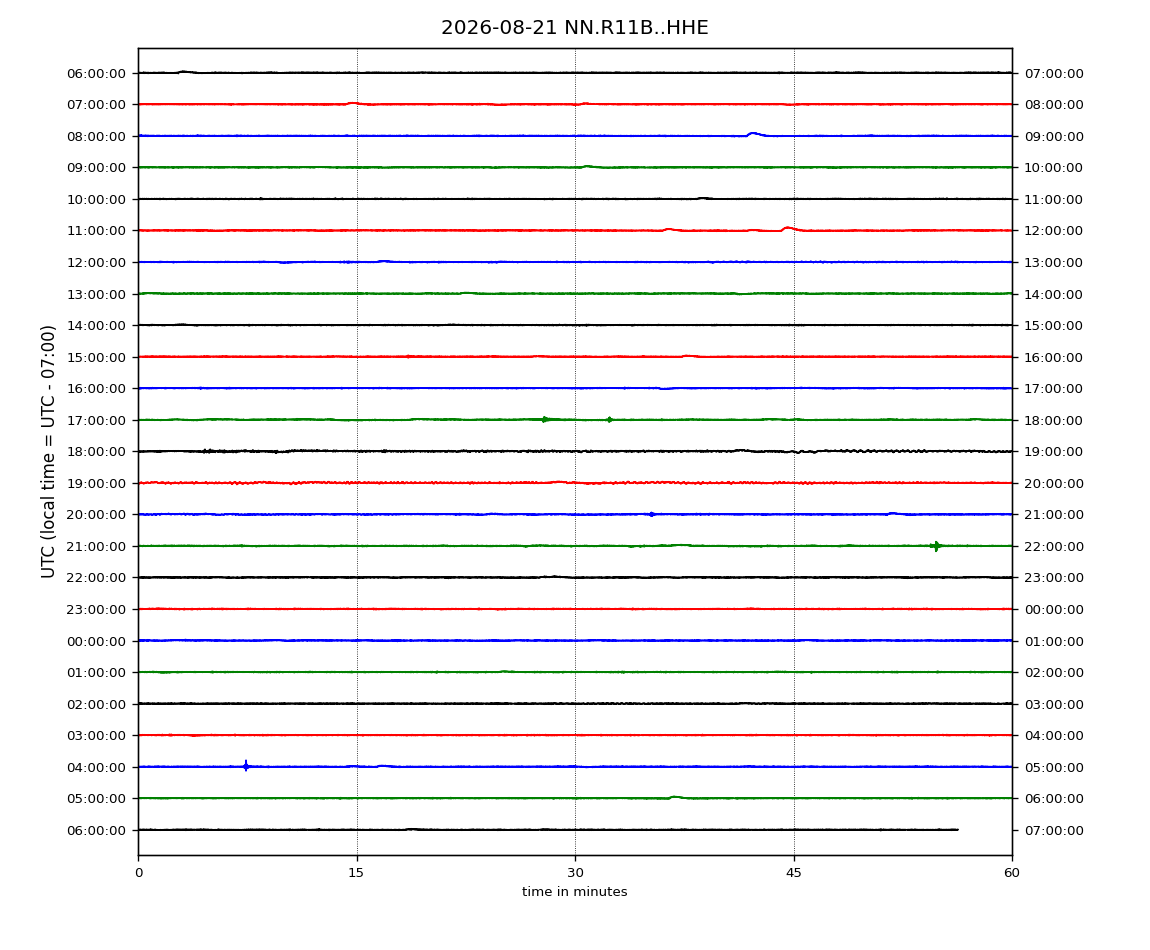Click the 'time in minutes' axis label

click(x=574, y=892)
